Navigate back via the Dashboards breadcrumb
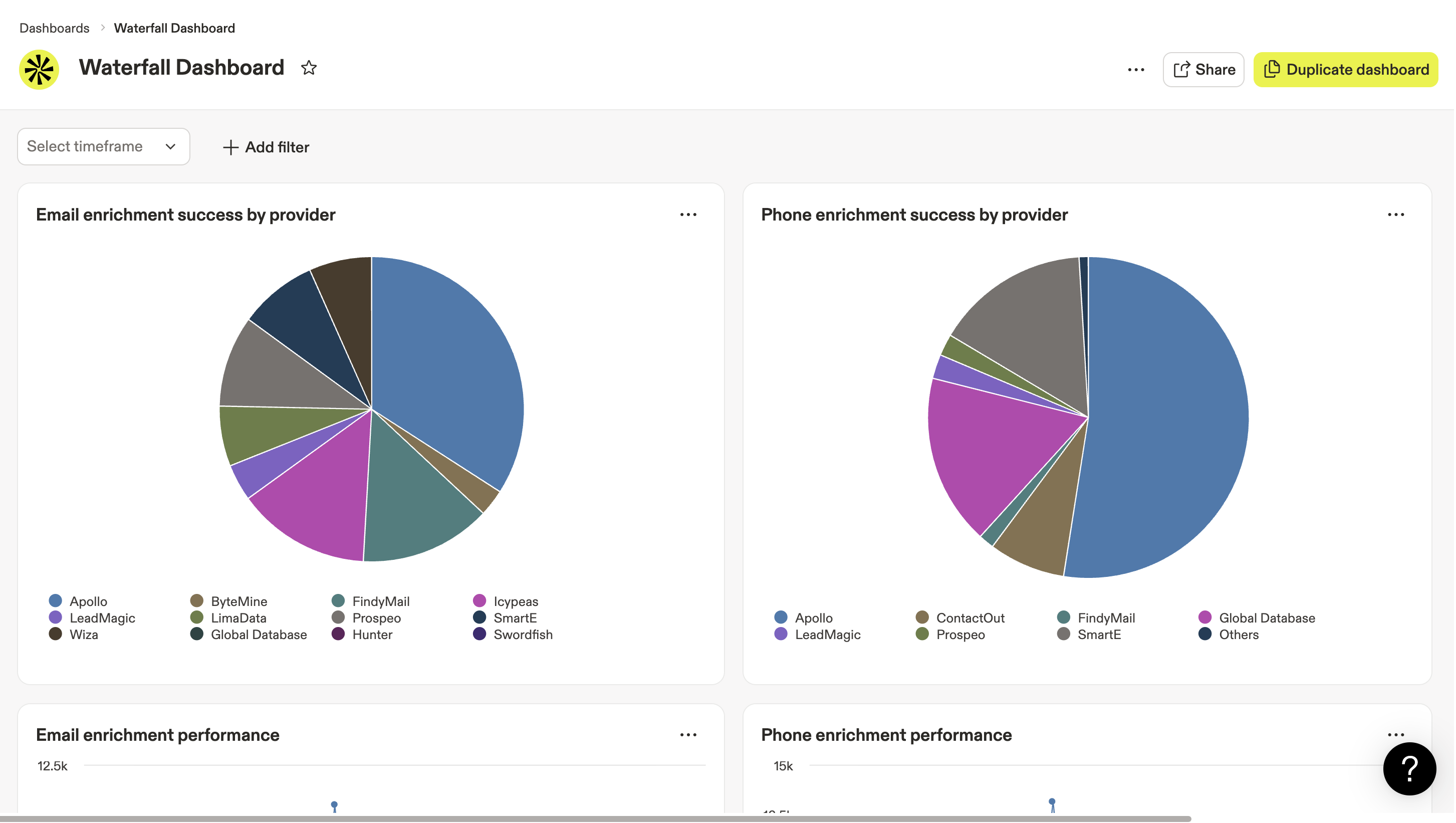This screenshot has height=823, width=1456. [54, 27]
